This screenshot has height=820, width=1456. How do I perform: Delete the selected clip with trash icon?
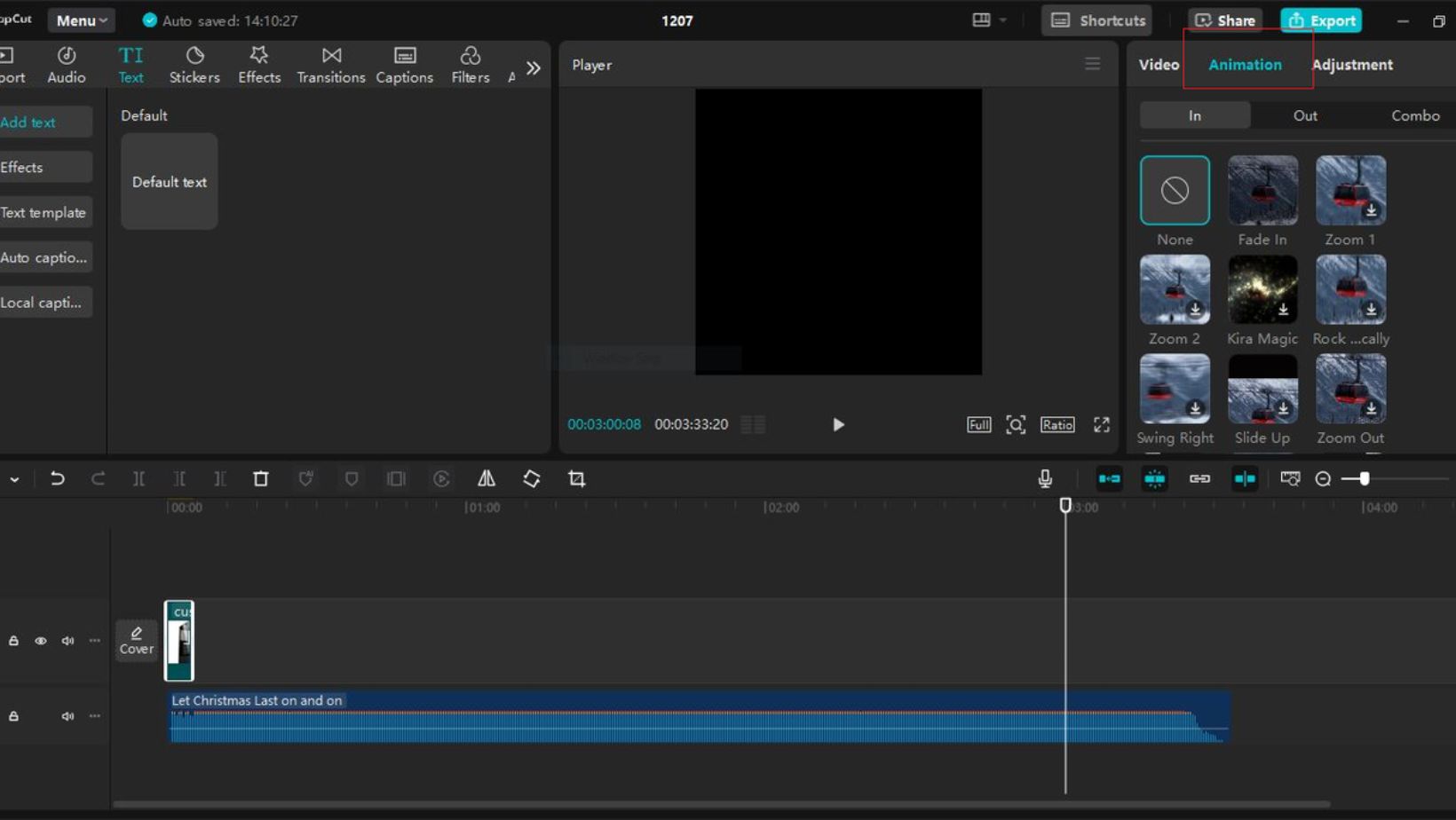[x=261, y=479]
